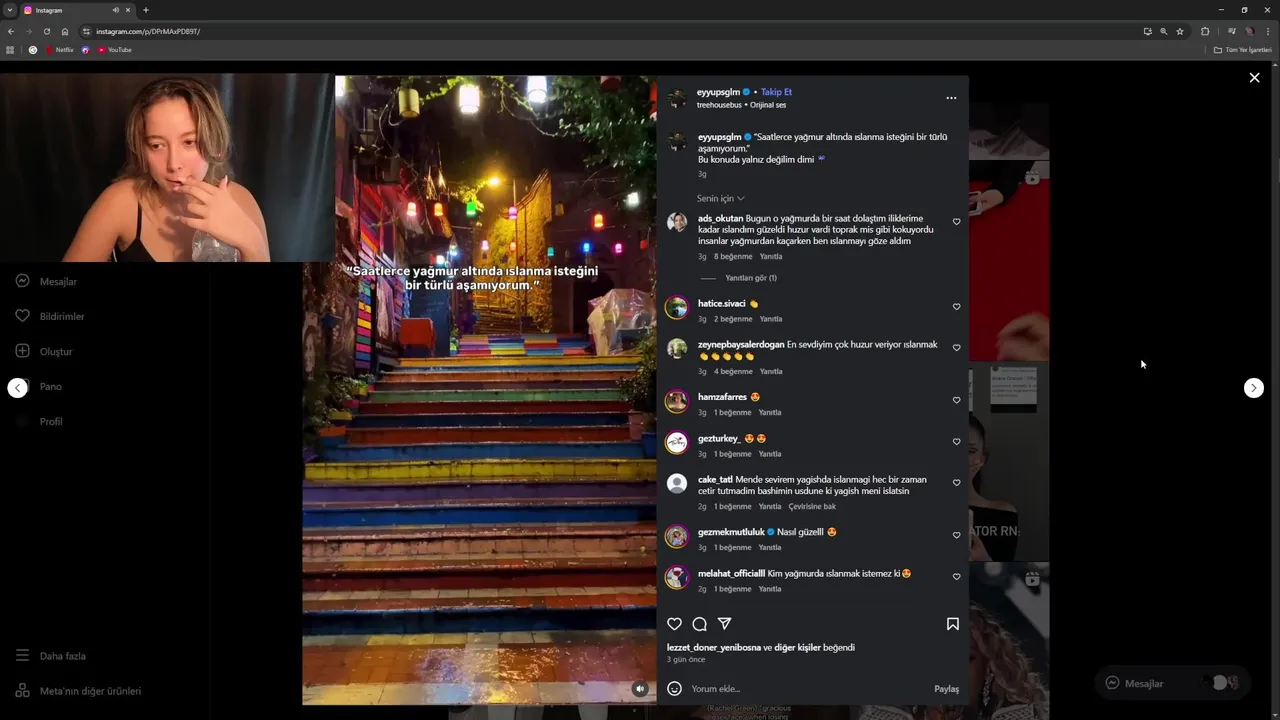Viewport: 1280px width, 720px height.
Task: Open site information icon in address bar
Action: click(87, 31)
